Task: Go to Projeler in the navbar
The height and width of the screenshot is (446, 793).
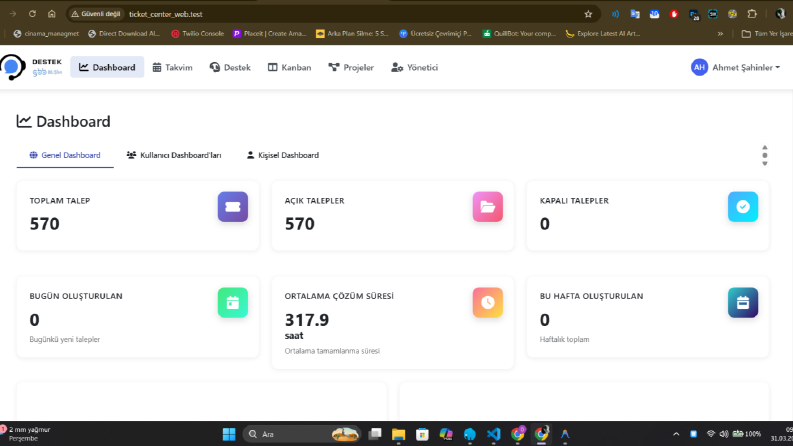Action: (351, 67)
